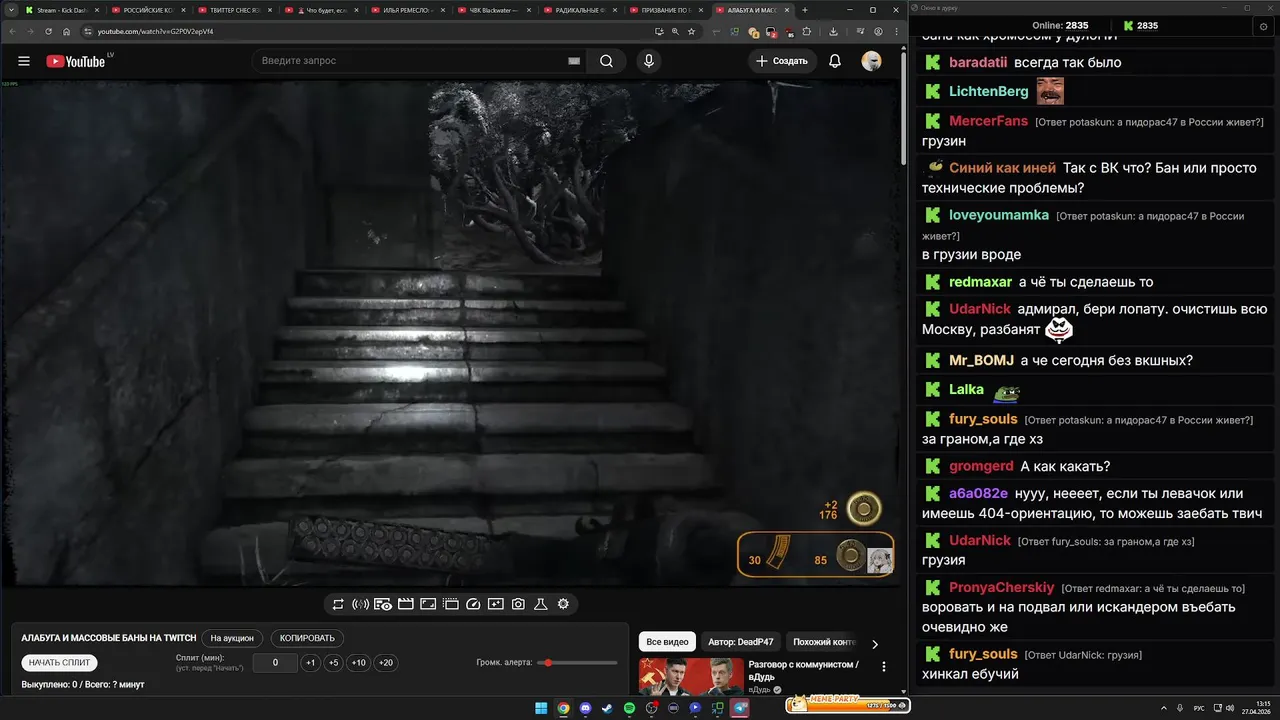This screenshot has width=1280, height=720.
Task: Start voice search with microphone icon
Action: 649,61
